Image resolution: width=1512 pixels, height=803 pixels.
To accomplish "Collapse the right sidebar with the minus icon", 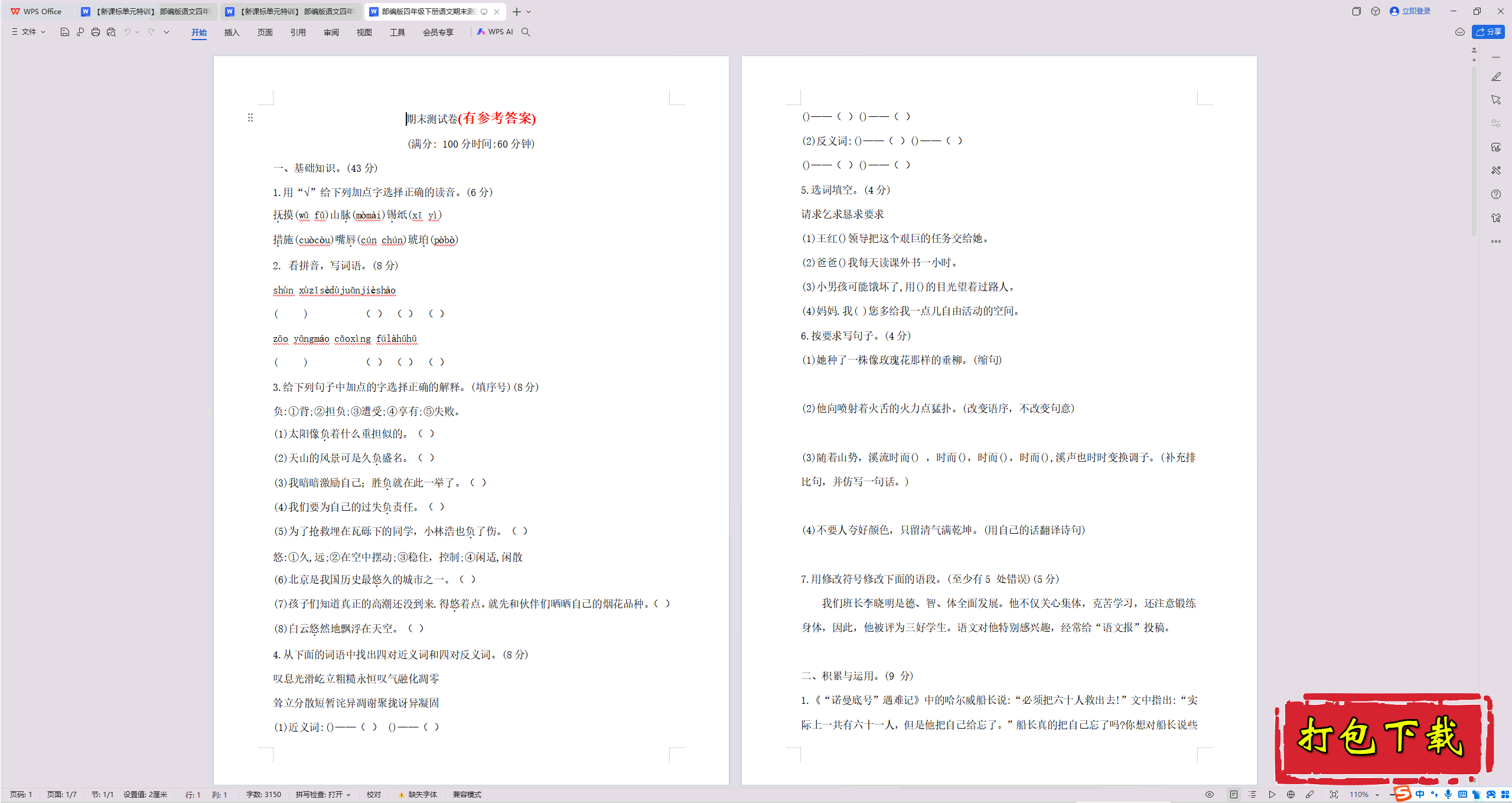I will (1496, 57).
